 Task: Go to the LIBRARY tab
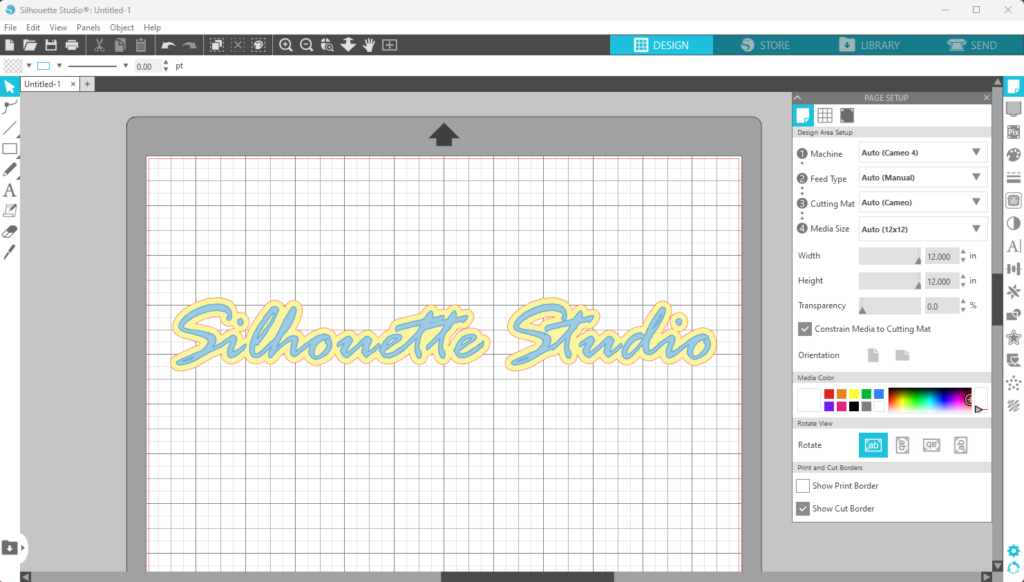[x=869, y=45]
